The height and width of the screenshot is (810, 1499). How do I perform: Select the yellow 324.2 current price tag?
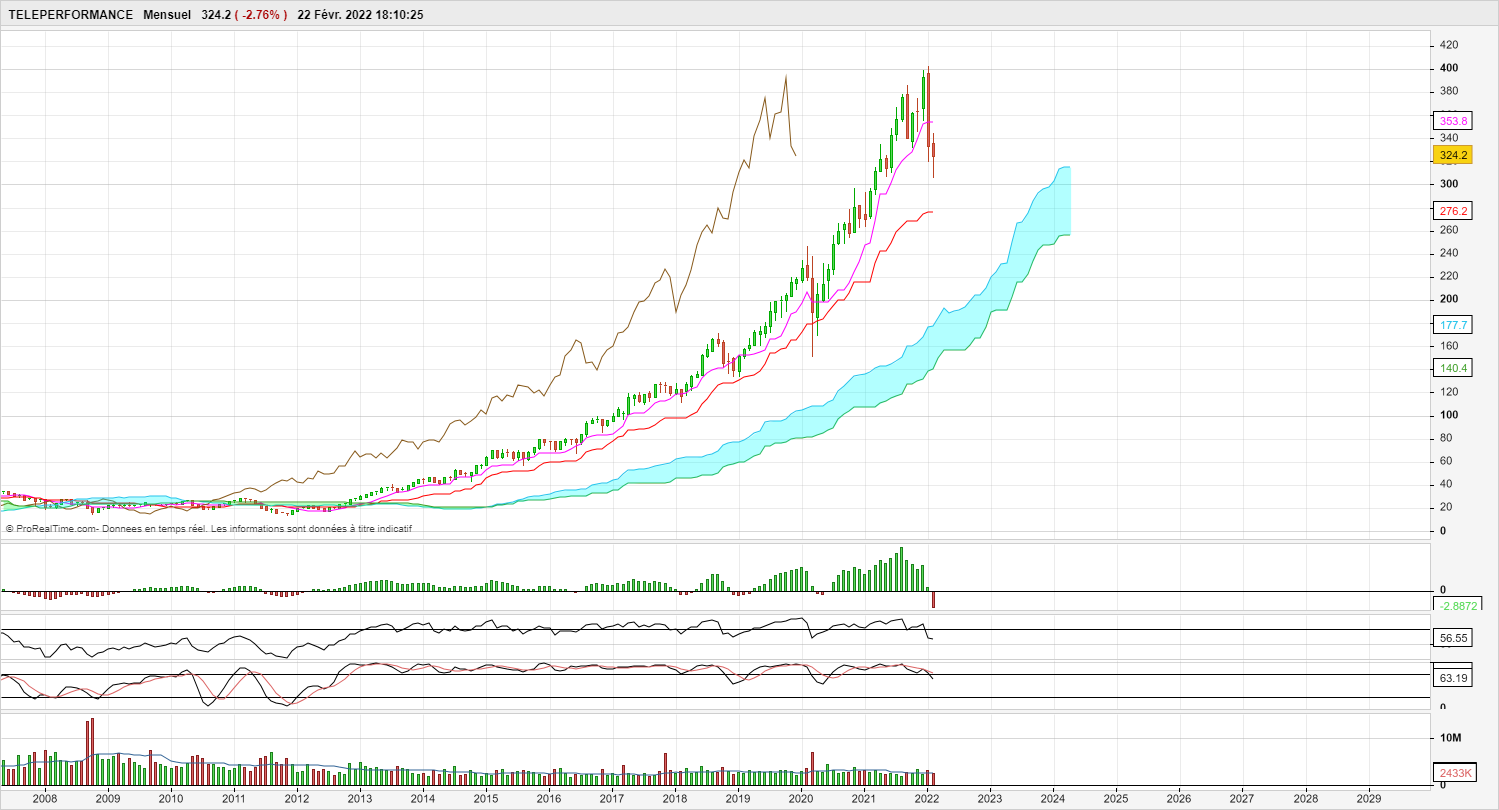tap(1453, 155)
